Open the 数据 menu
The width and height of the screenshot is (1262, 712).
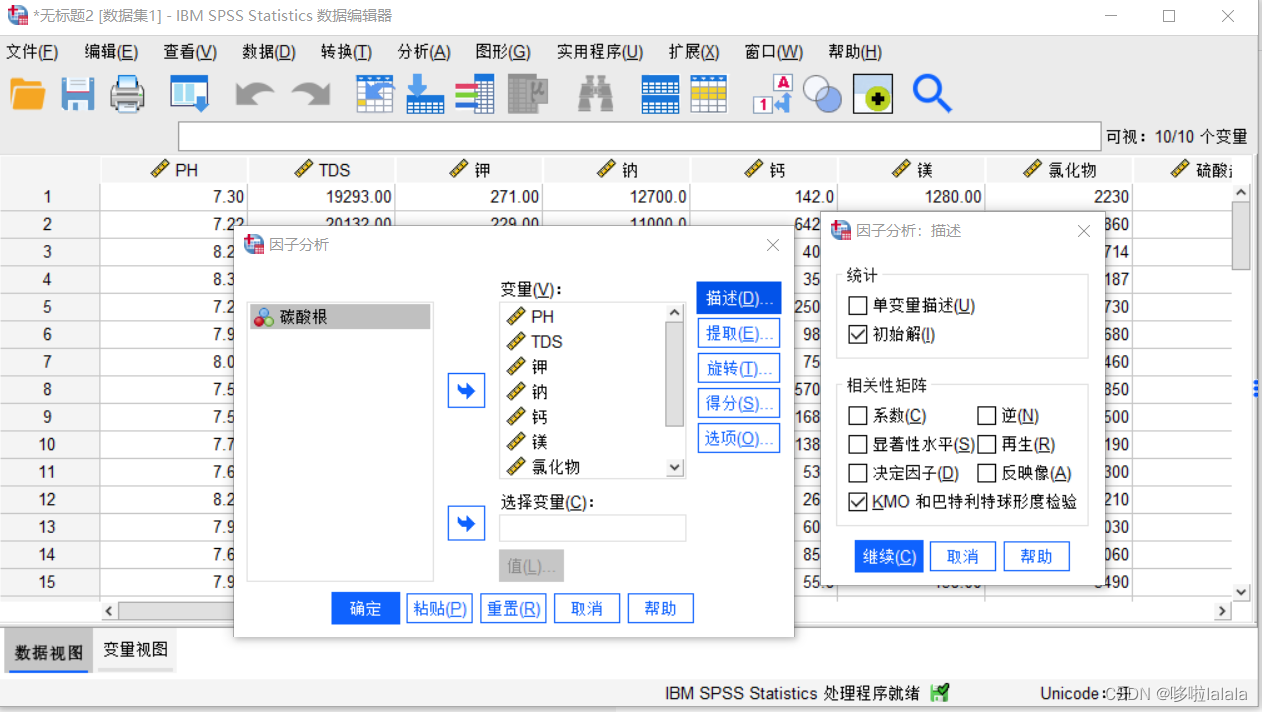tap(269, 52)
